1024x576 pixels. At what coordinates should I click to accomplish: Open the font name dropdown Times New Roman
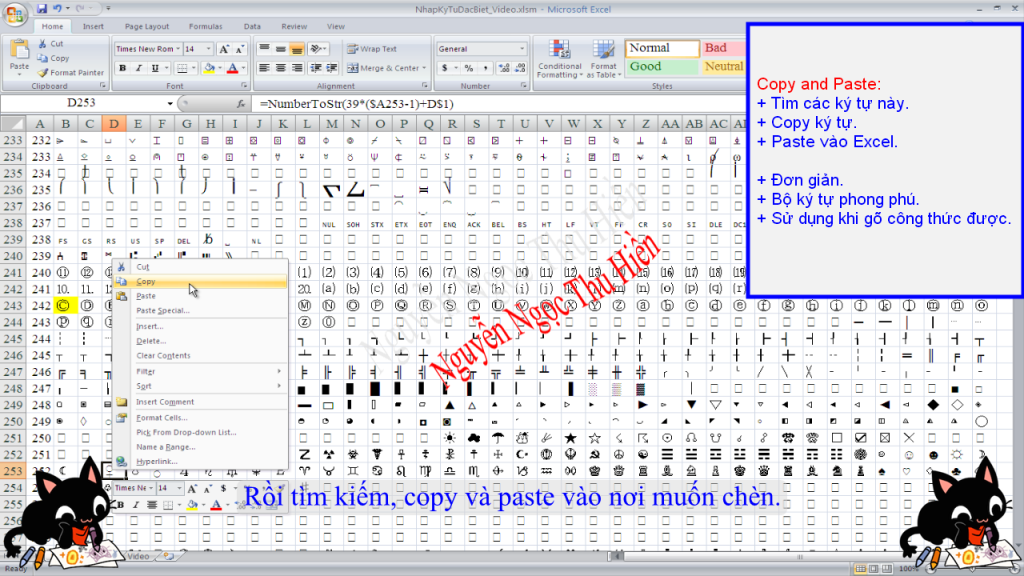click(178, 49)
